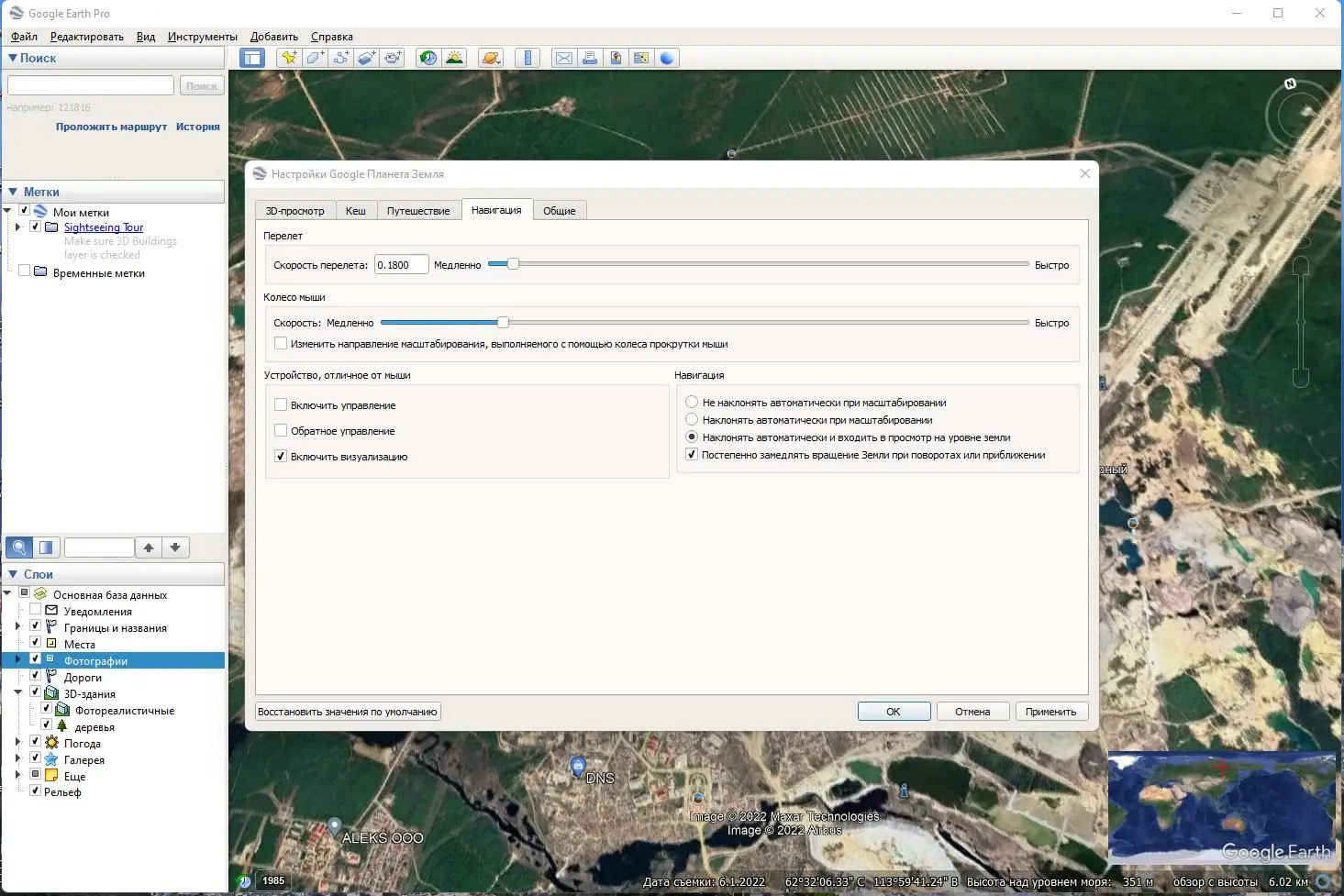Click the DNS map placemark pin
1344x896 pixels.
[577, 766]
